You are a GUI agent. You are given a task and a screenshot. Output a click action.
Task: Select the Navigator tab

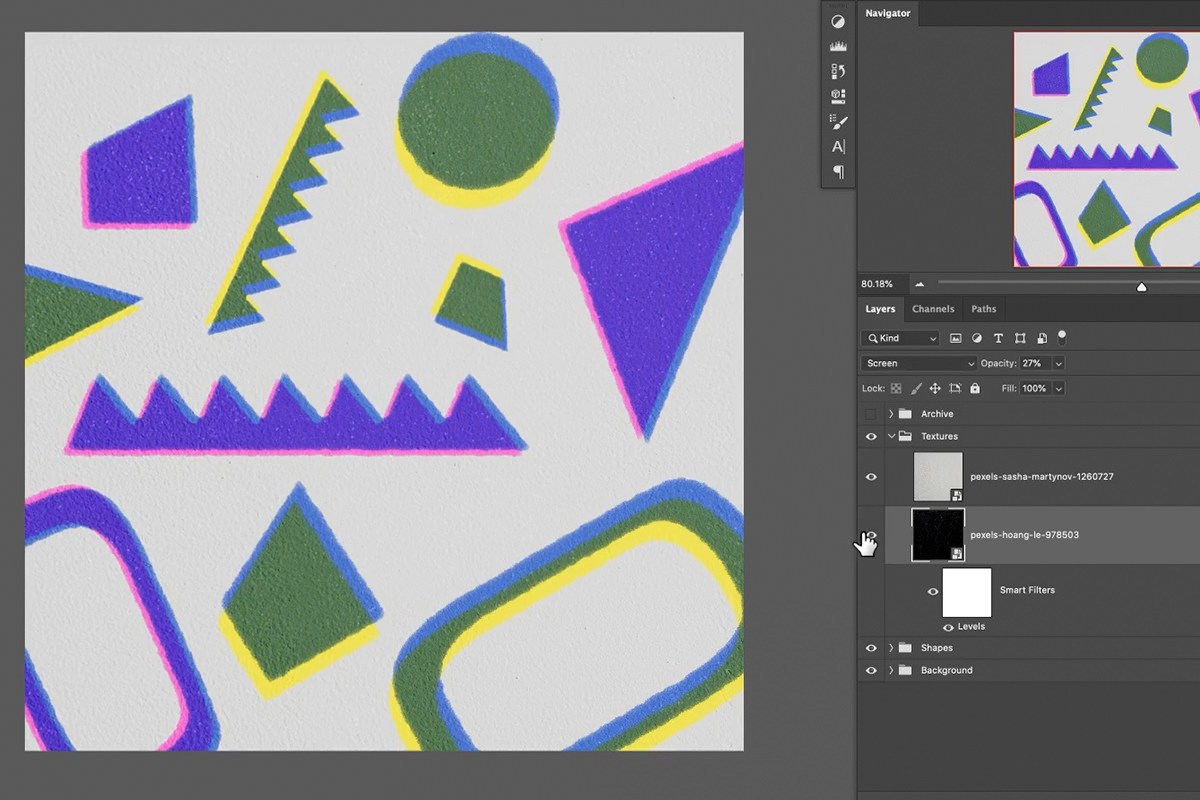click(x=888, y=13)
